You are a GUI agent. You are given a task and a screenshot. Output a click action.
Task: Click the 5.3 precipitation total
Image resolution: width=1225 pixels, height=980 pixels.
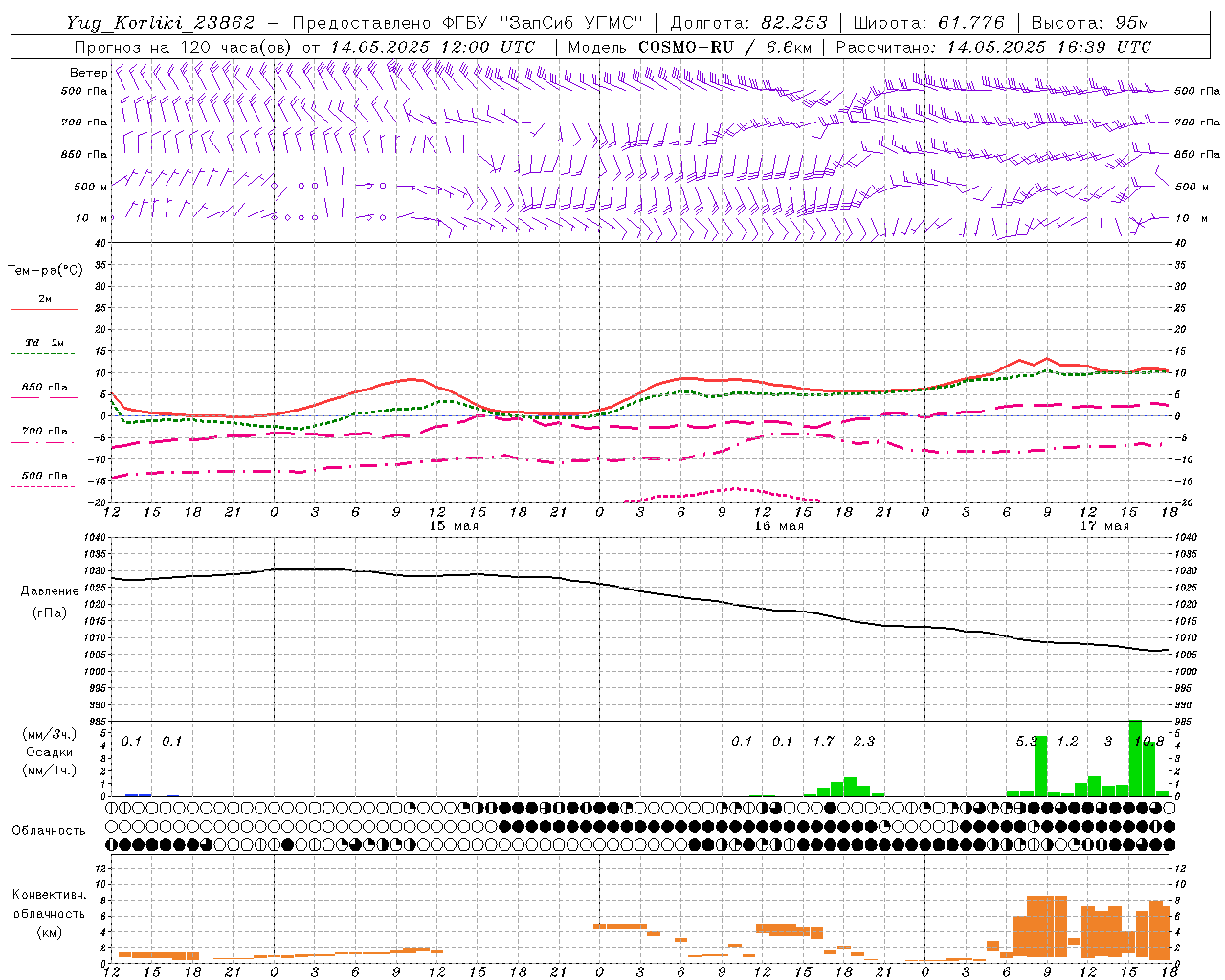pos(1027,741)
